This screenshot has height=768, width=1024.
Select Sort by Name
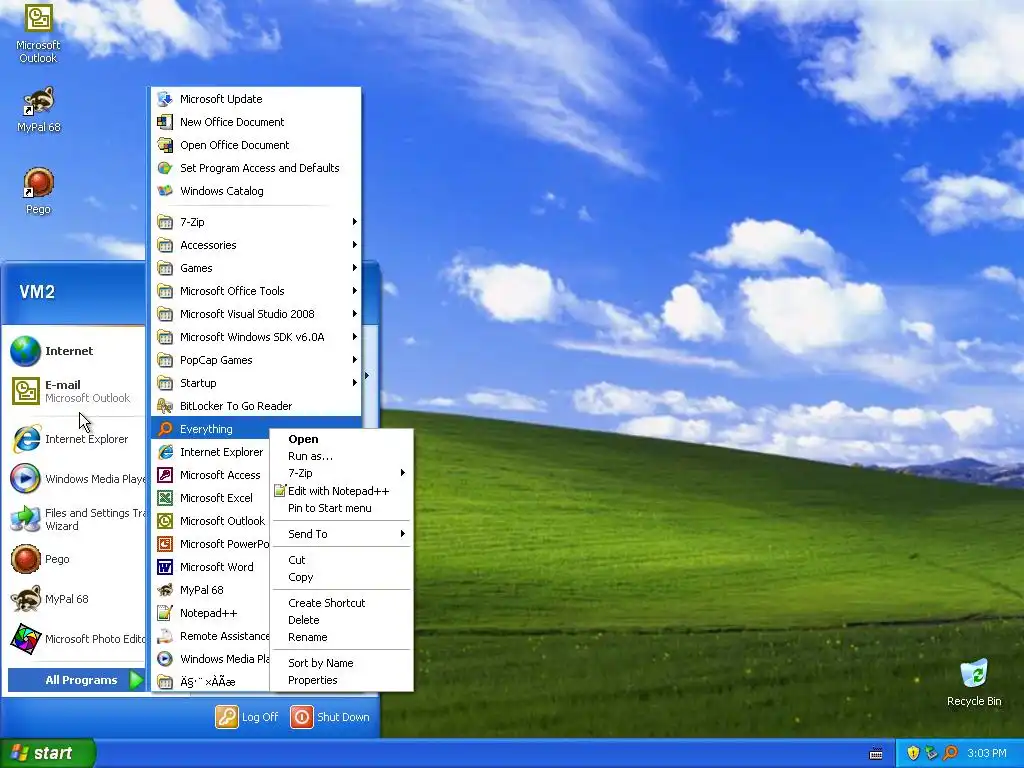click(x=342, y=663)
